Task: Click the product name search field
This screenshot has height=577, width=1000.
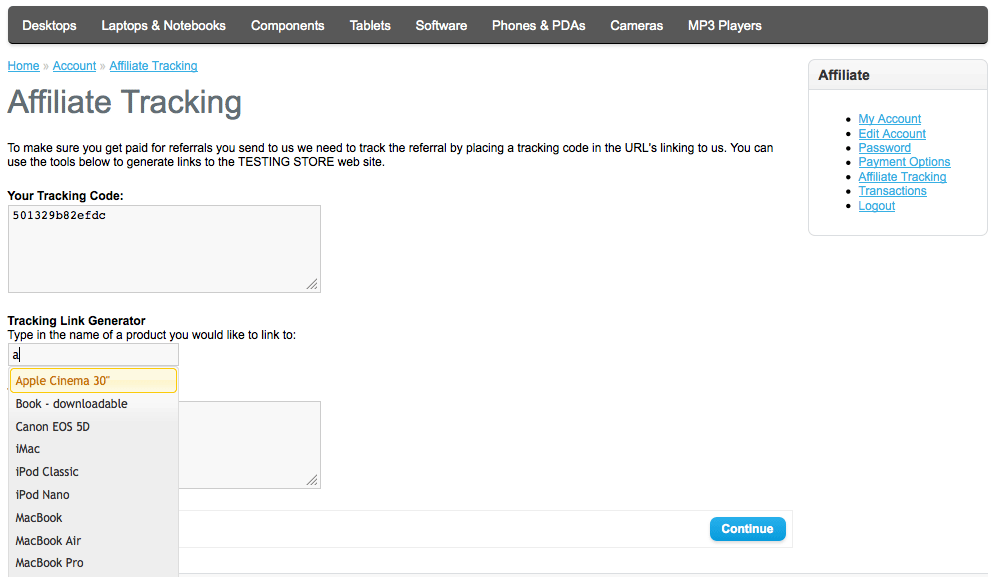Action: tap(93, 355)
